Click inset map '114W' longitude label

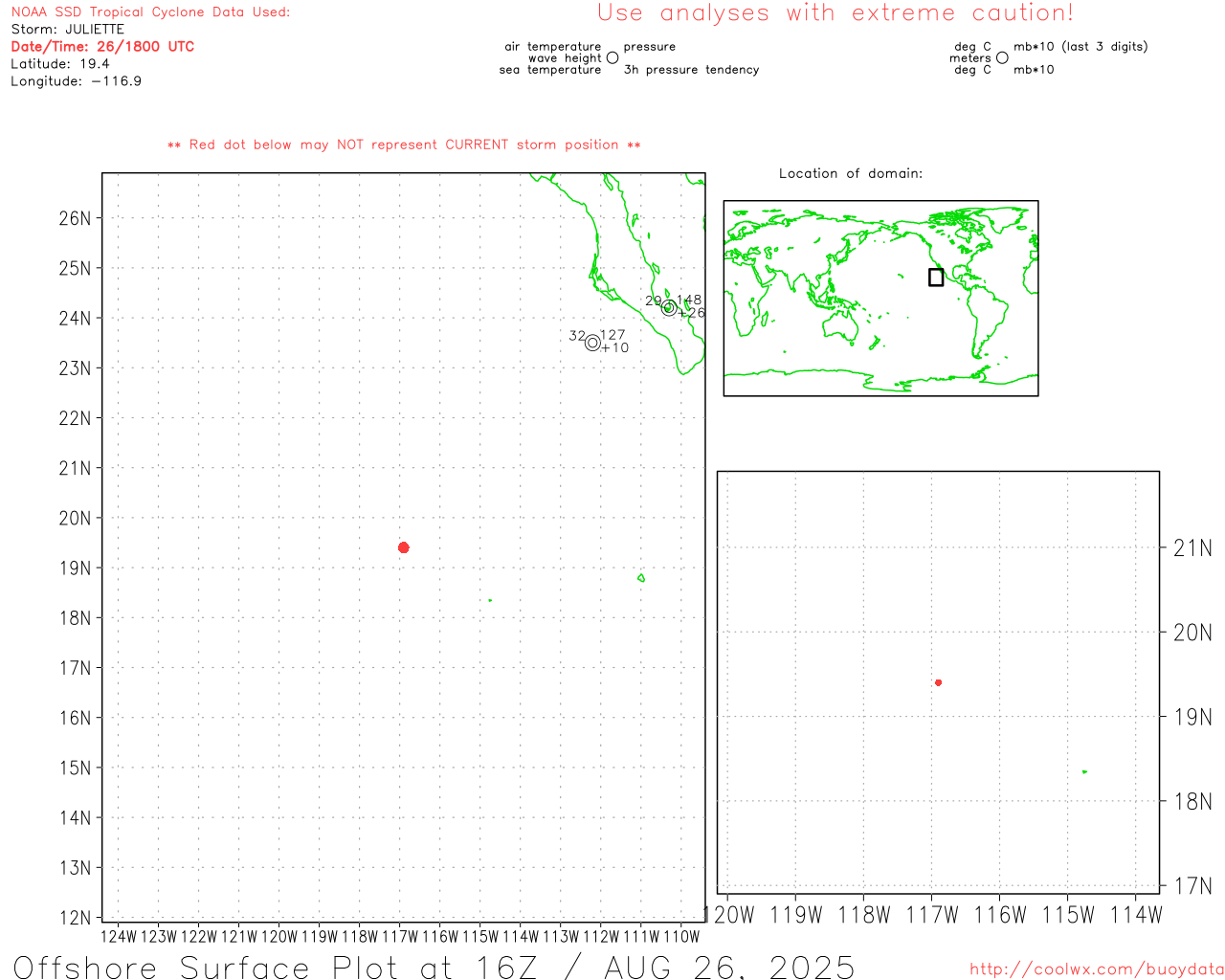click(x=1136, y=915)
